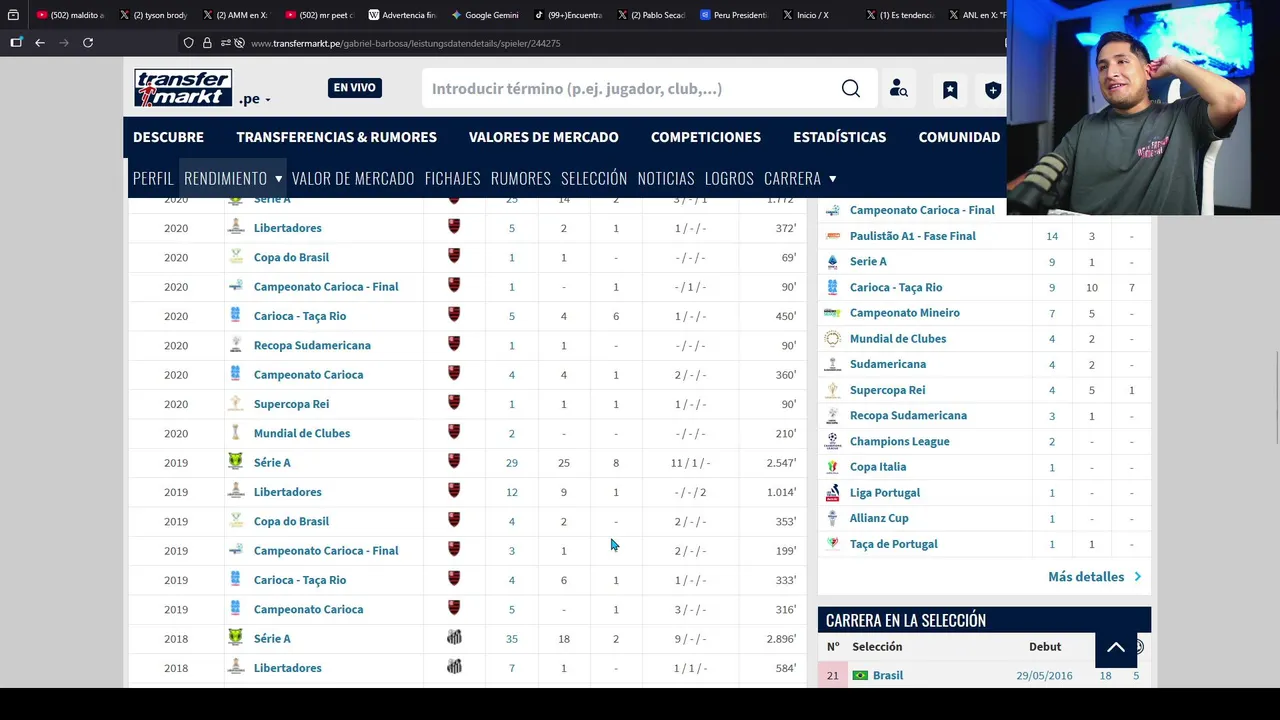Click the EN VIVO button
The height and width of the screenshot is (720, 1280).
[355, 88]
